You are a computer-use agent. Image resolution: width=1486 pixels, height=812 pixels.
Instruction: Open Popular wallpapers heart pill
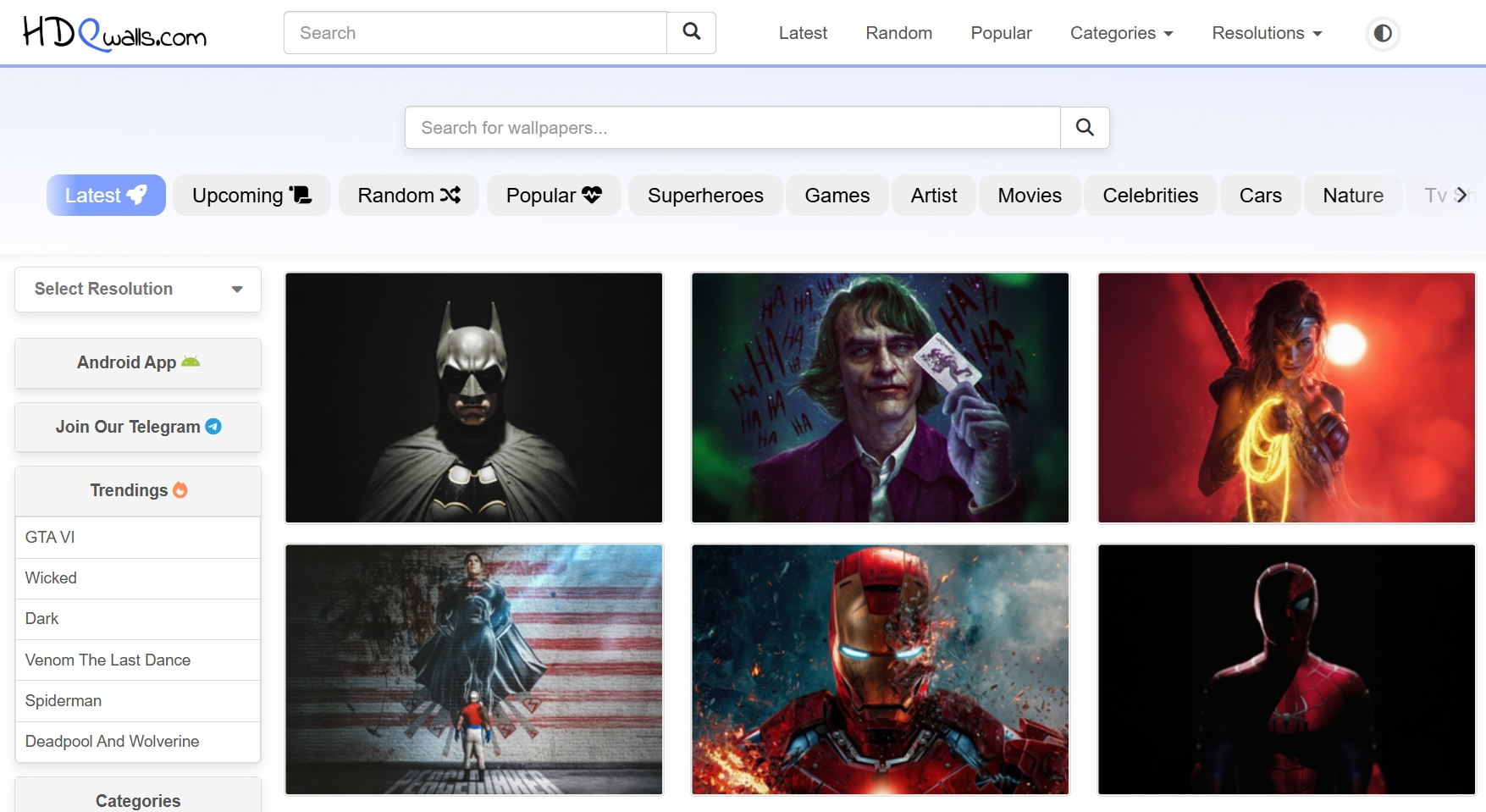pos(553,196)
